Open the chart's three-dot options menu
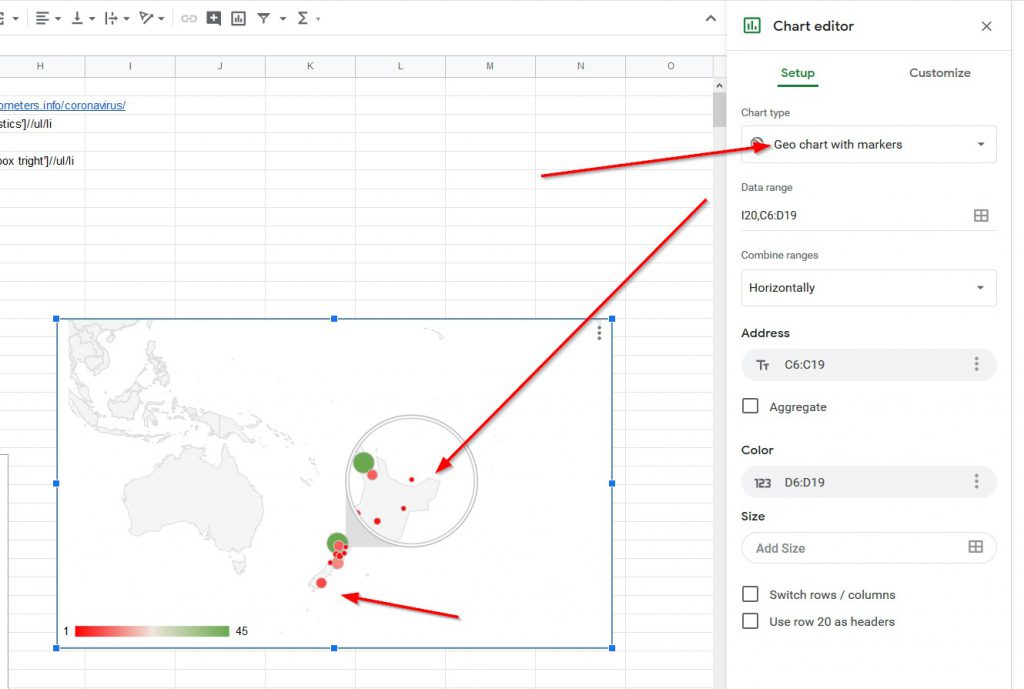This screenshot has height=689, width=1024. pos(599,333)
